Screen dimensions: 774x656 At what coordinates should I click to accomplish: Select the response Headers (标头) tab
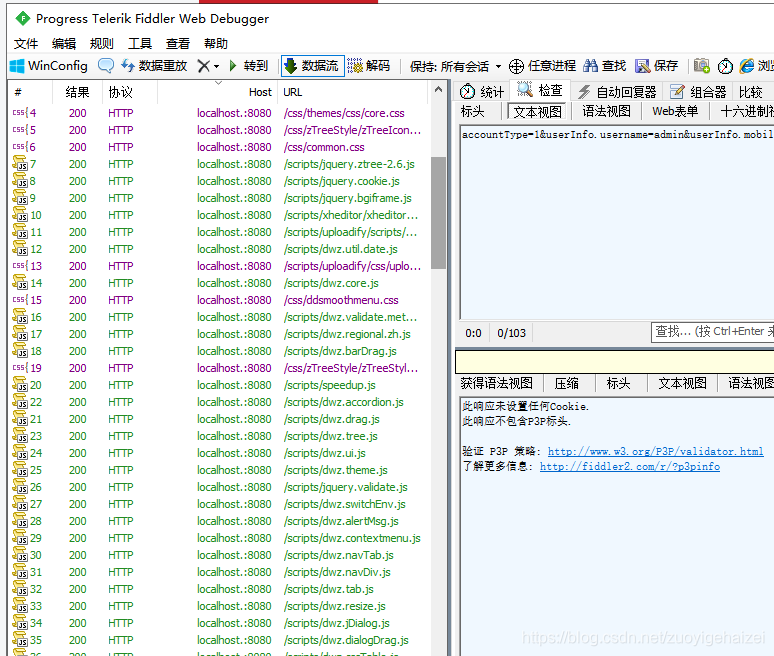coord(619,383)
